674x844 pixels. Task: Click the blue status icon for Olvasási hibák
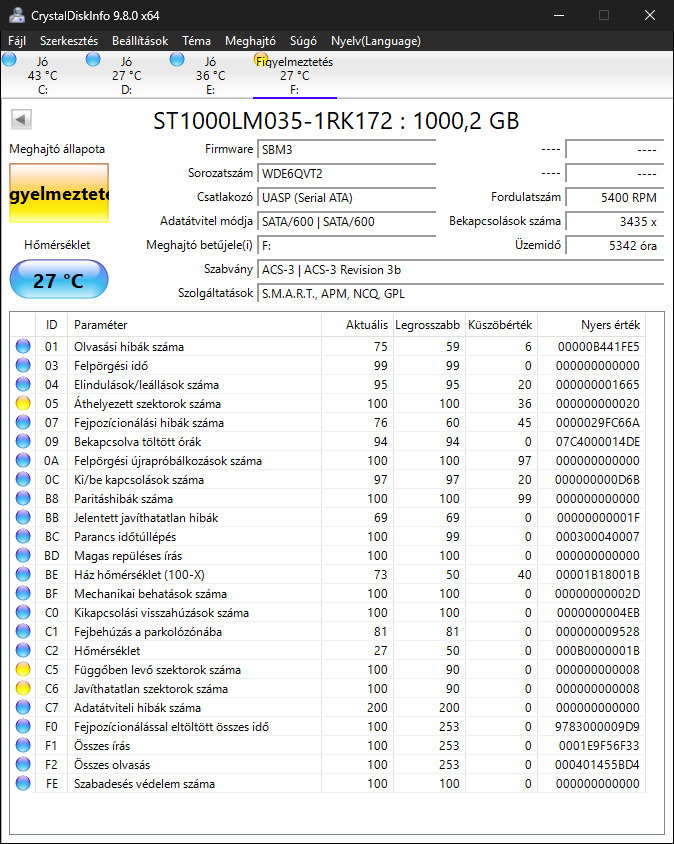pyautogui.click(x=23, y=347)
